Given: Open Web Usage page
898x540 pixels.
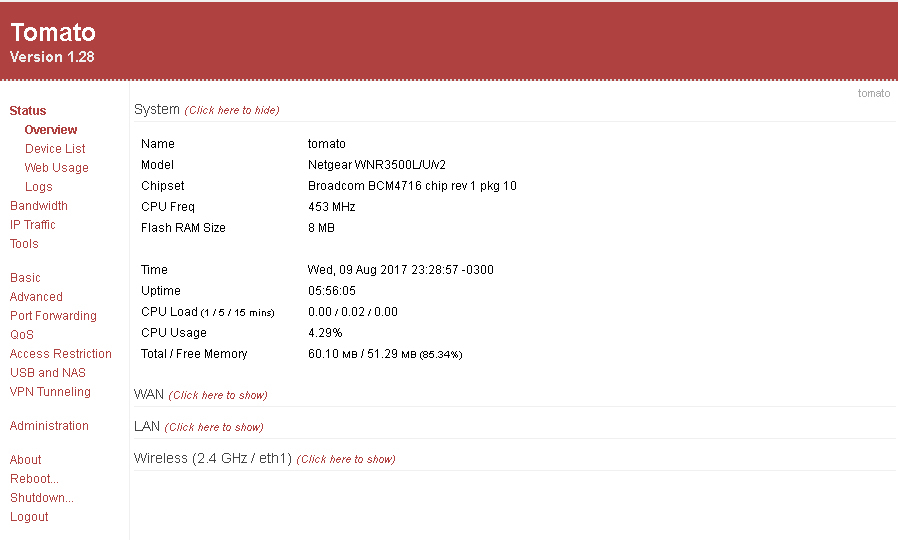Looking at the screenshot, I should tap(56, 167).
